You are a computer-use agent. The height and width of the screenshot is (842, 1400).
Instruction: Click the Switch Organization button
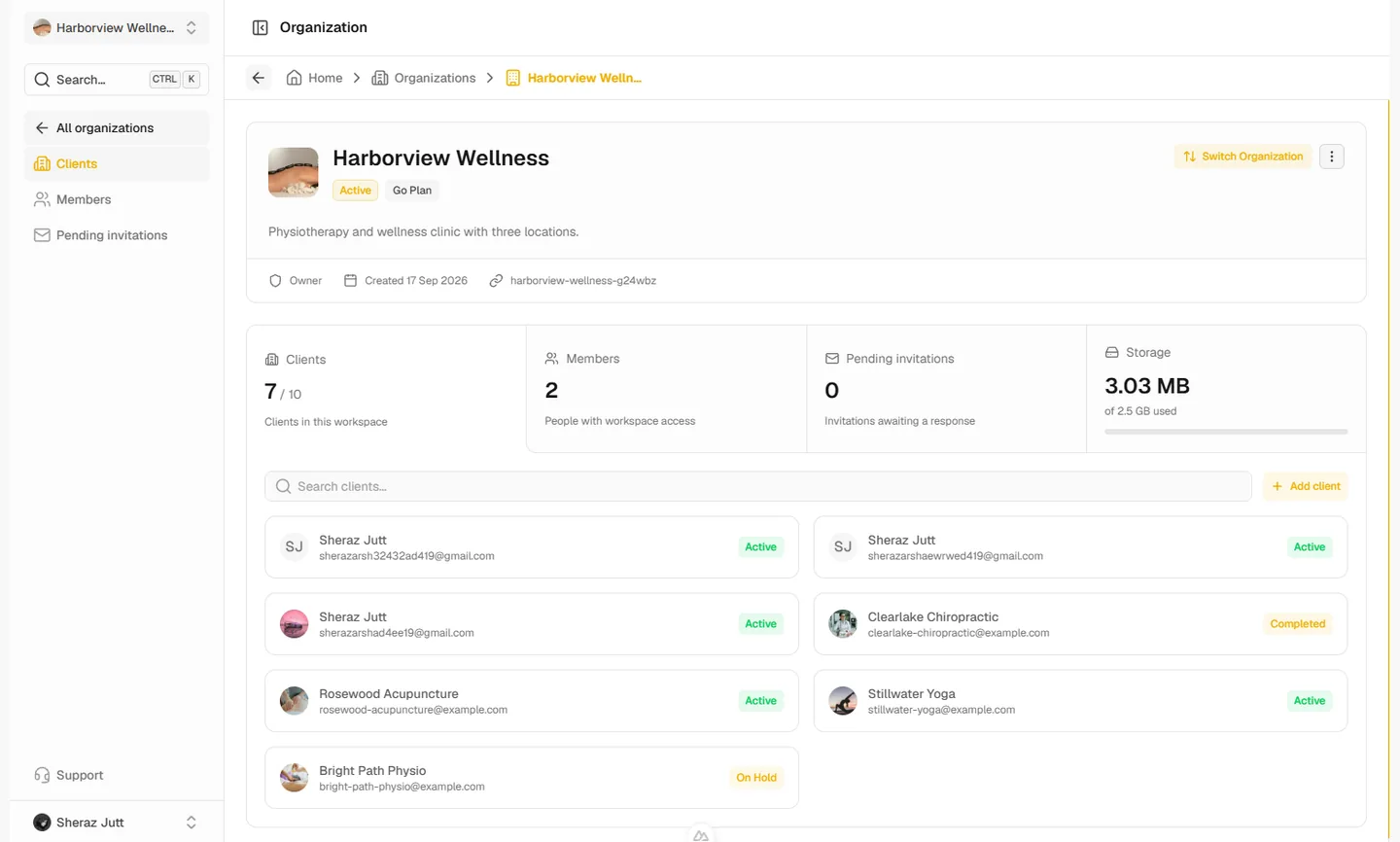point(1243,157)
